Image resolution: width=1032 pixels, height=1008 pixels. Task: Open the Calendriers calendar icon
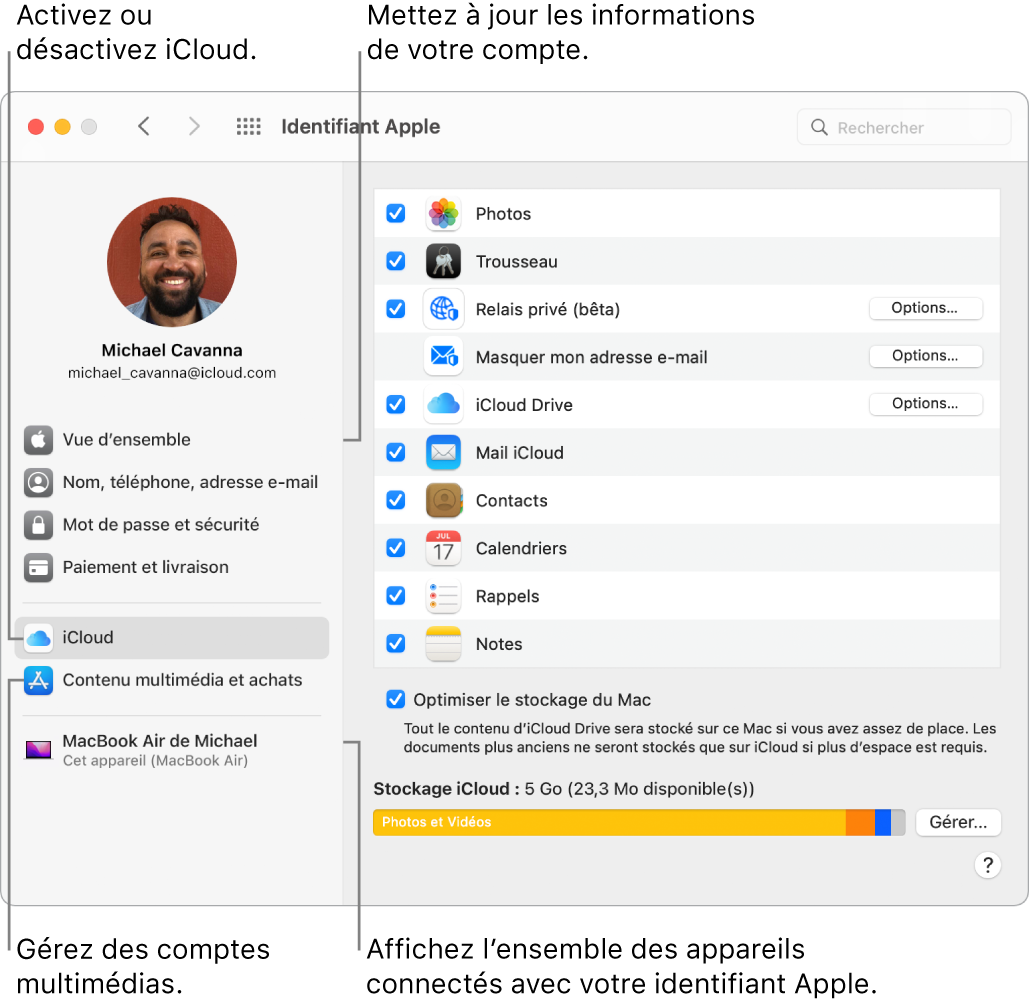443,548
